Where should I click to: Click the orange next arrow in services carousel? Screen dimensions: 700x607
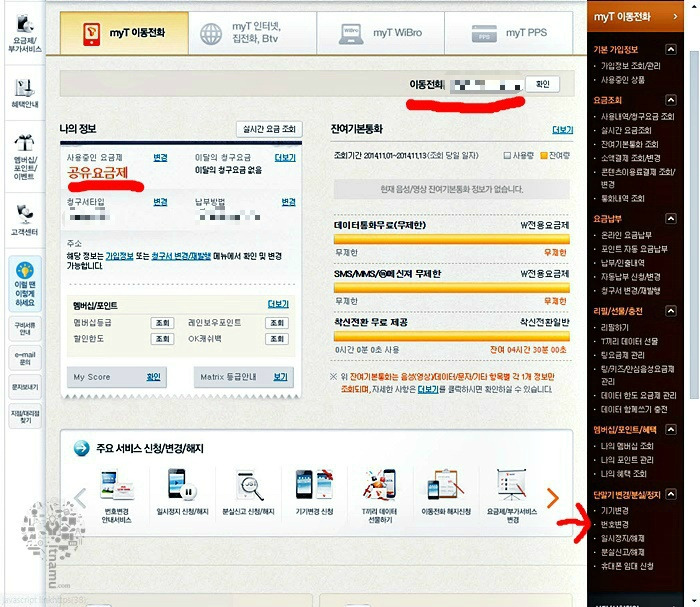(x=553, y=498)
